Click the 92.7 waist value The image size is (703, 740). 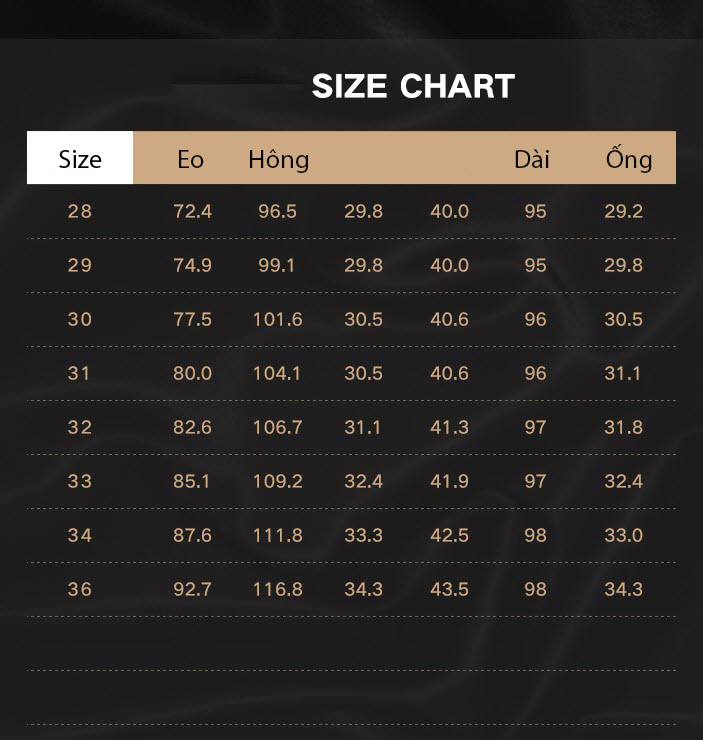click(x=192, y=589)
